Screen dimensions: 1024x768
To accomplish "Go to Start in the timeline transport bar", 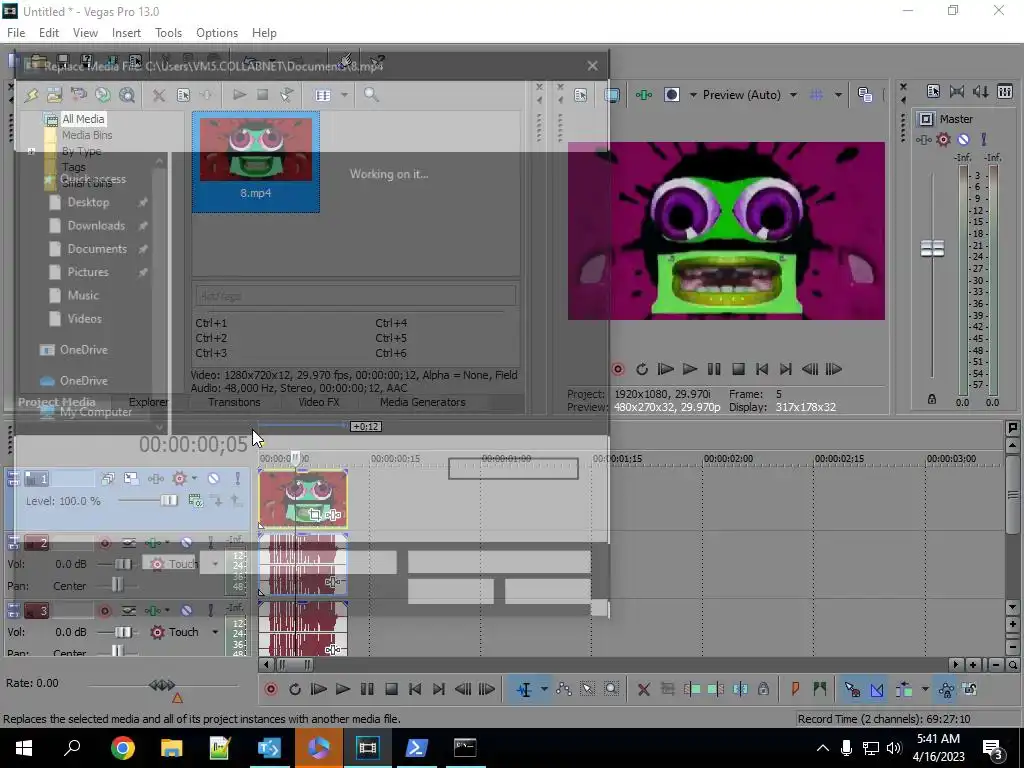I will click(415, 689).
